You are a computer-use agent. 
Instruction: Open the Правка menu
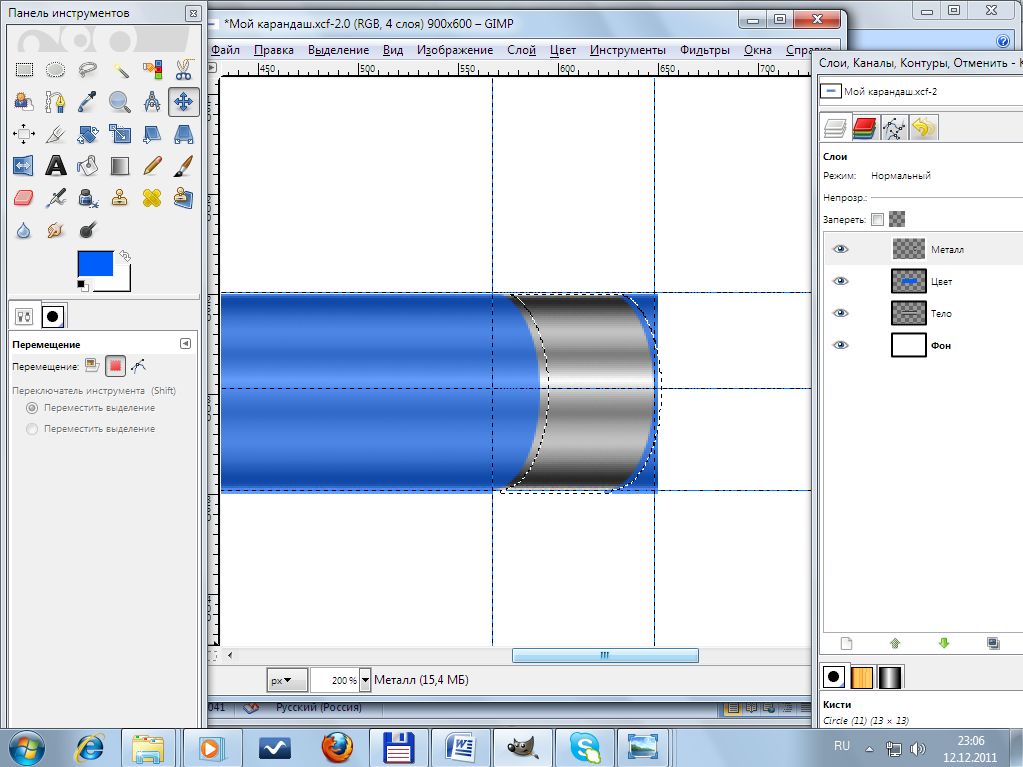(273, 50)
